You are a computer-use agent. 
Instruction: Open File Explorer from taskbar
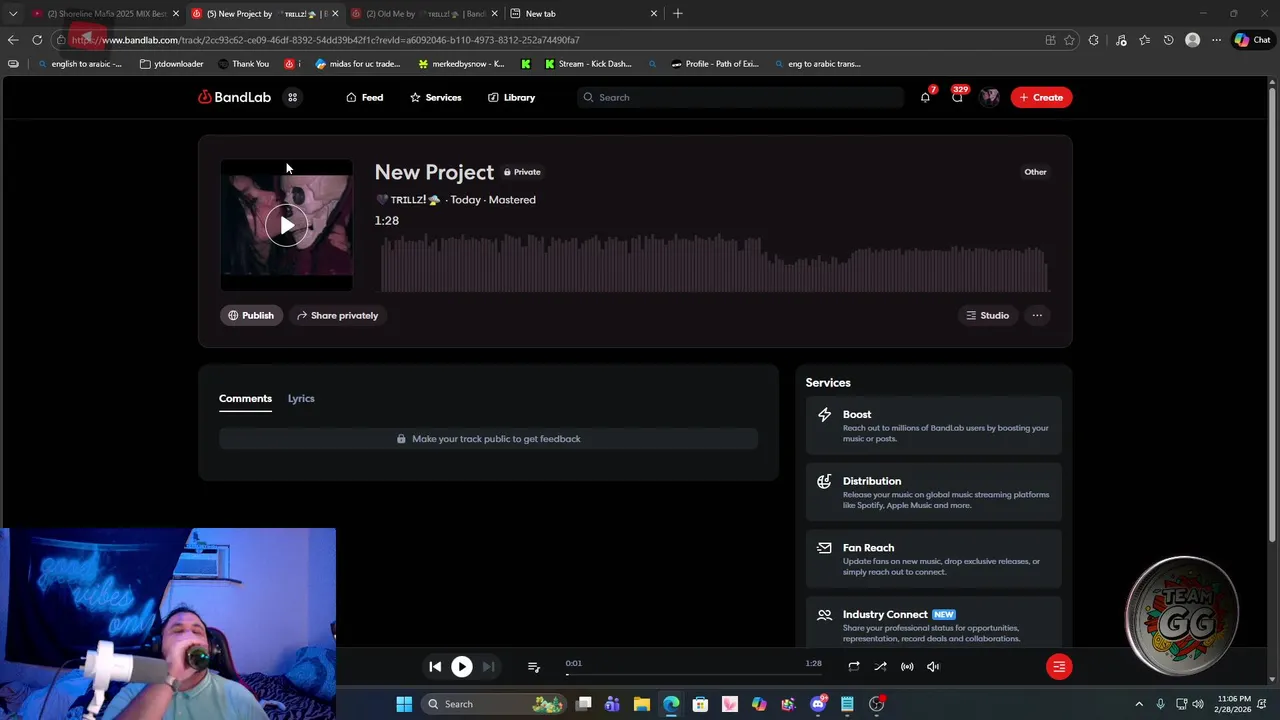(x=642, y=704)
